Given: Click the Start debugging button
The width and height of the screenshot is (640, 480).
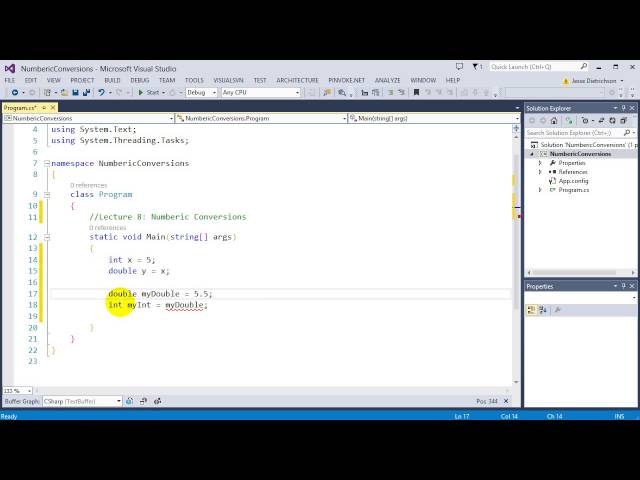Looking at the screenshot, I should click(149, 93).
